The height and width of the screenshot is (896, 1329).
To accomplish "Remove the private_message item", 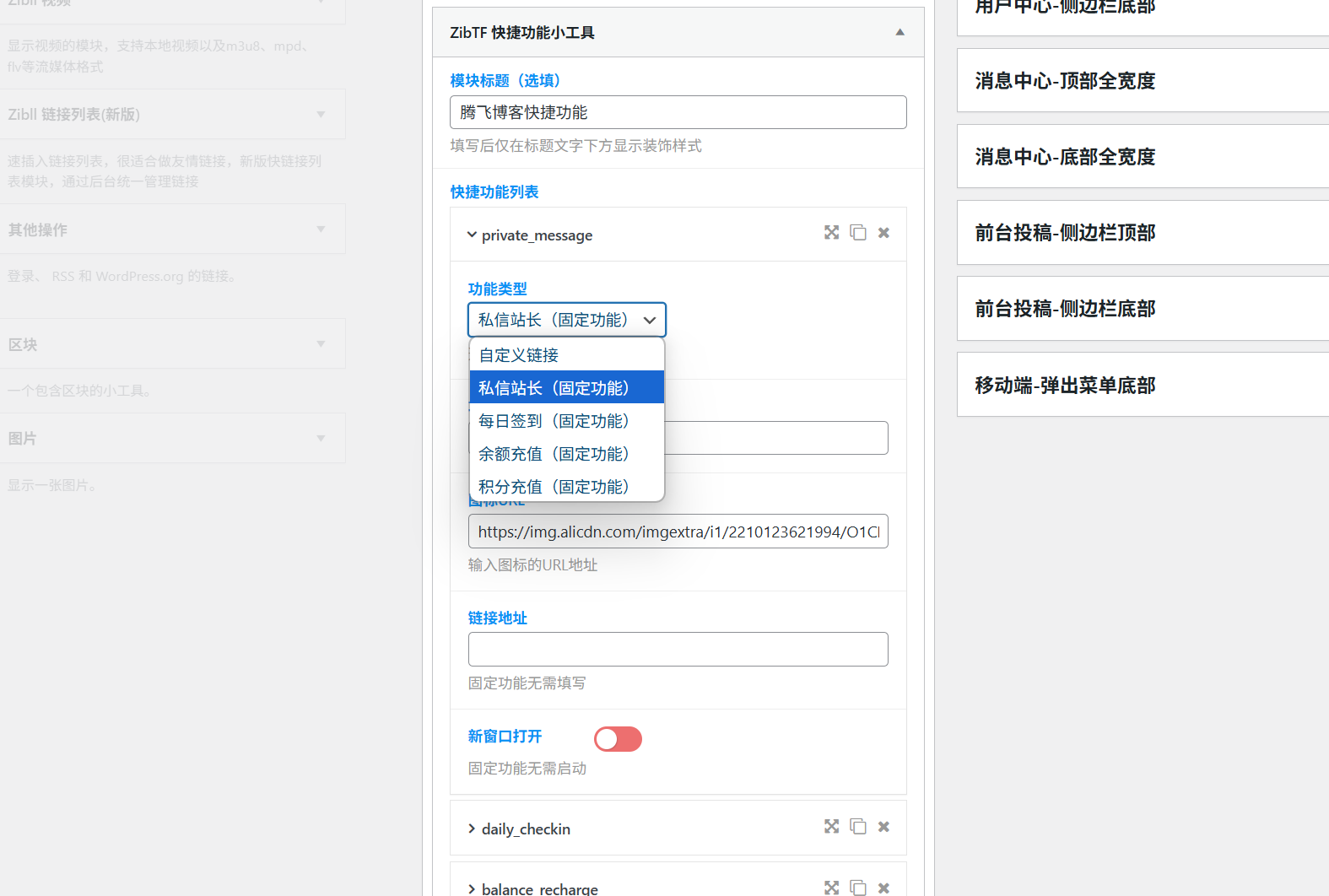I will point(883,233).
